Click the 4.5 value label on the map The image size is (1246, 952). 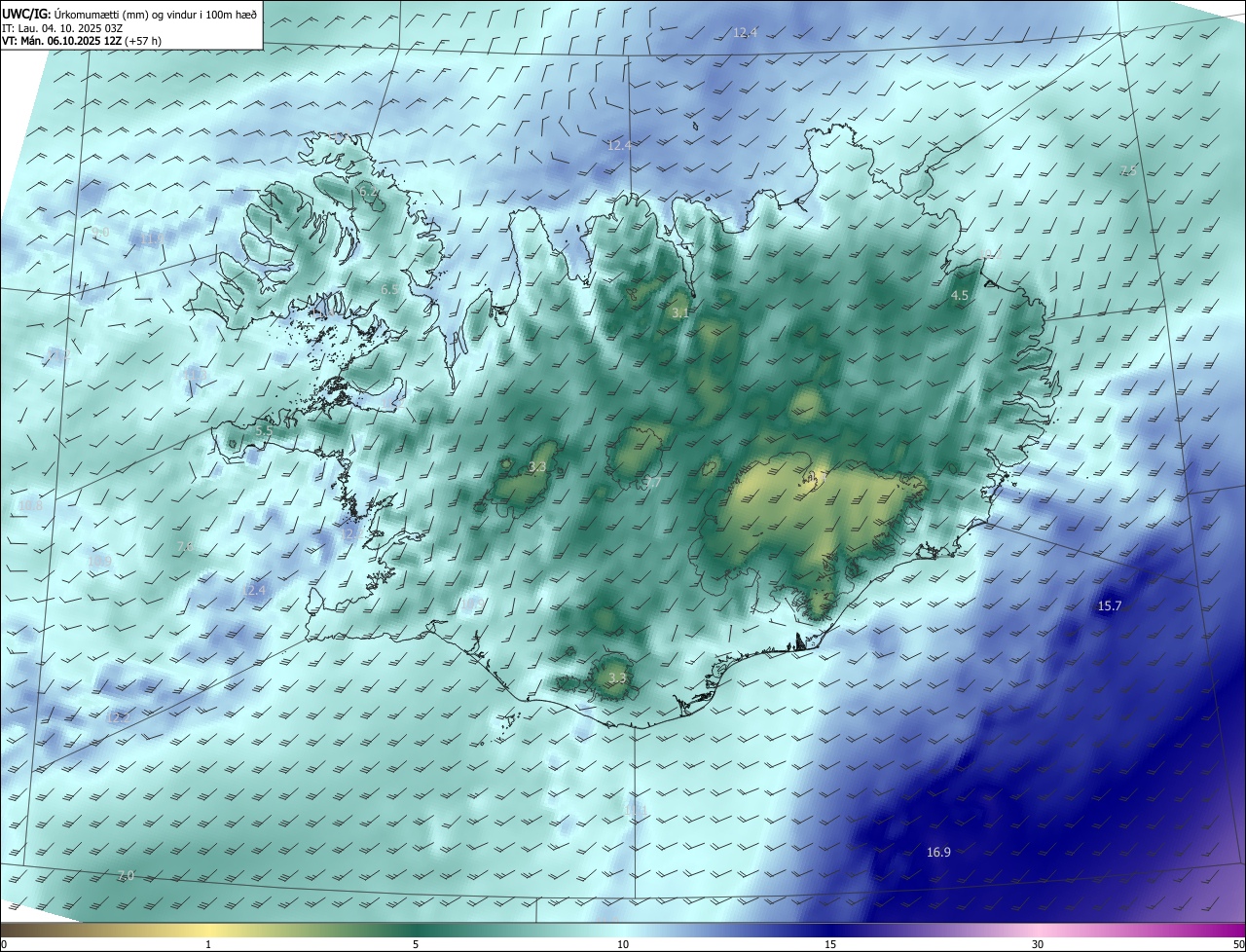[960, 295]
